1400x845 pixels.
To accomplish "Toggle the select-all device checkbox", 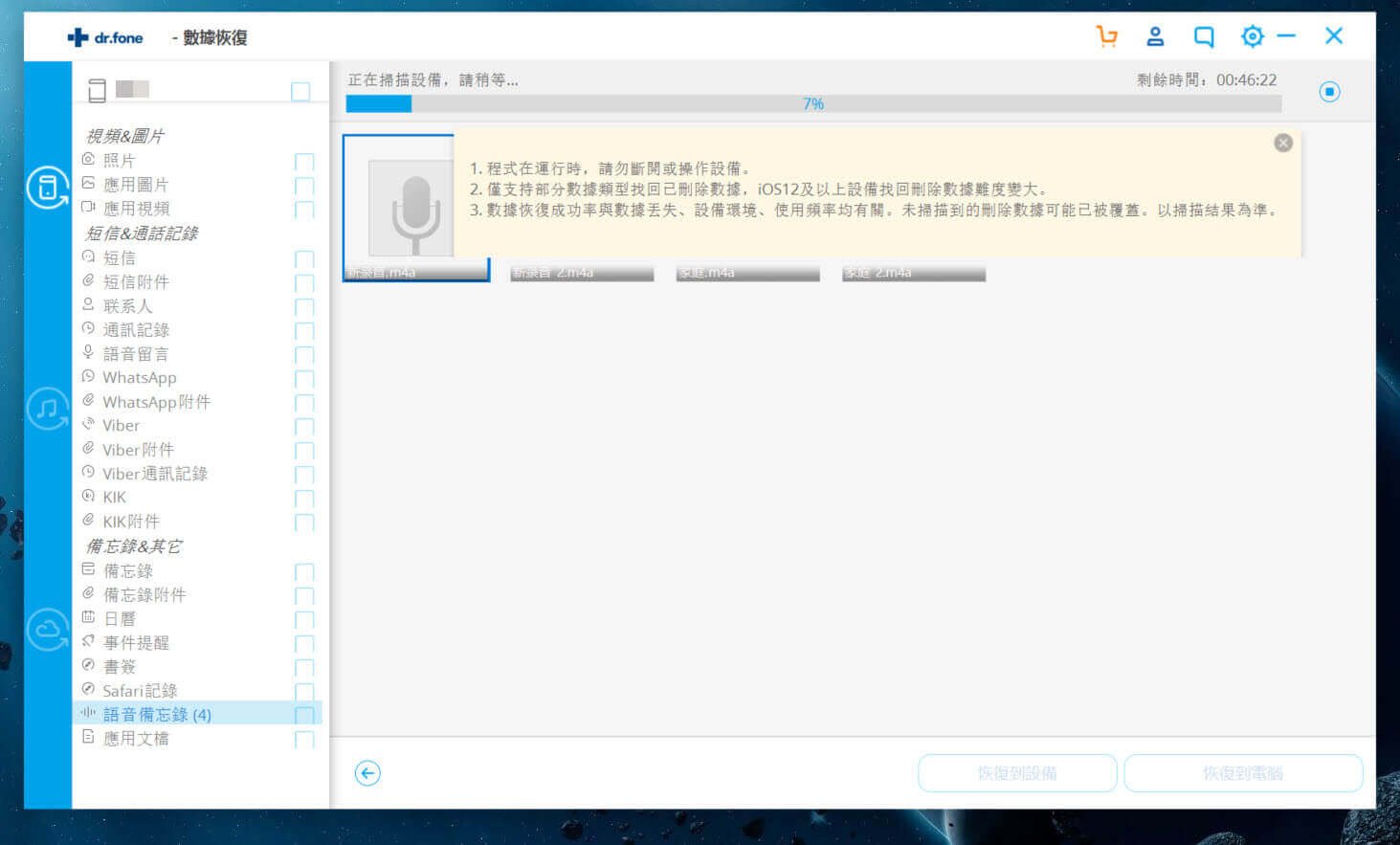I will point(300,91).
